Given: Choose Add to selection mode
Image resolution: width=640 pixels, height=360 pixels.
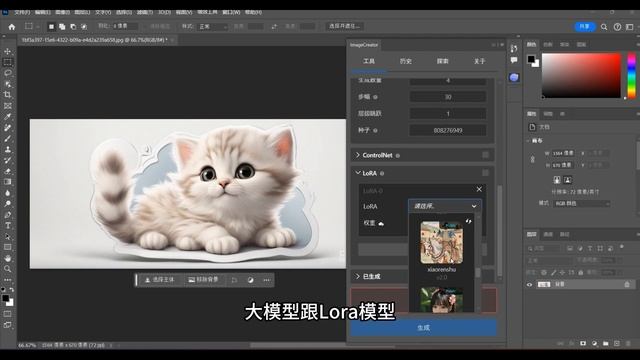Looking at the screenshot, I should point(62,27).
